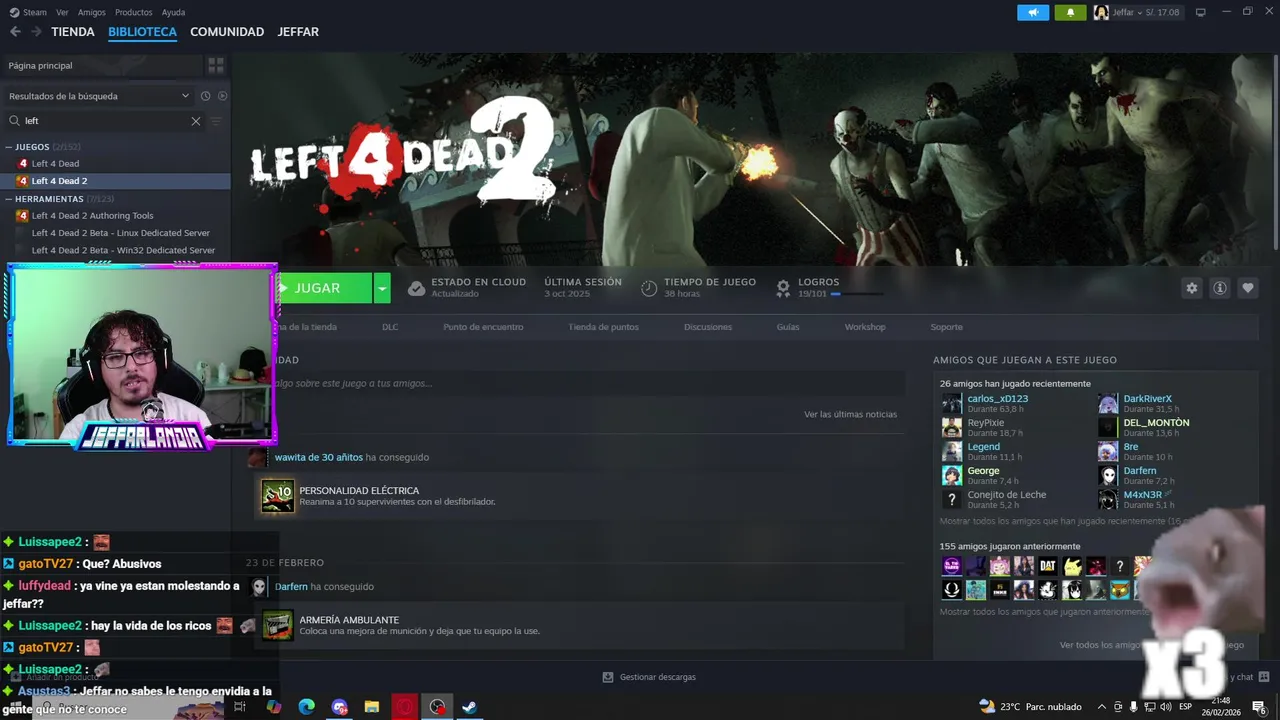Open Workshop tab
Image resolution: width=1280 pixels, height=720 pixels.
coord(865,327)
